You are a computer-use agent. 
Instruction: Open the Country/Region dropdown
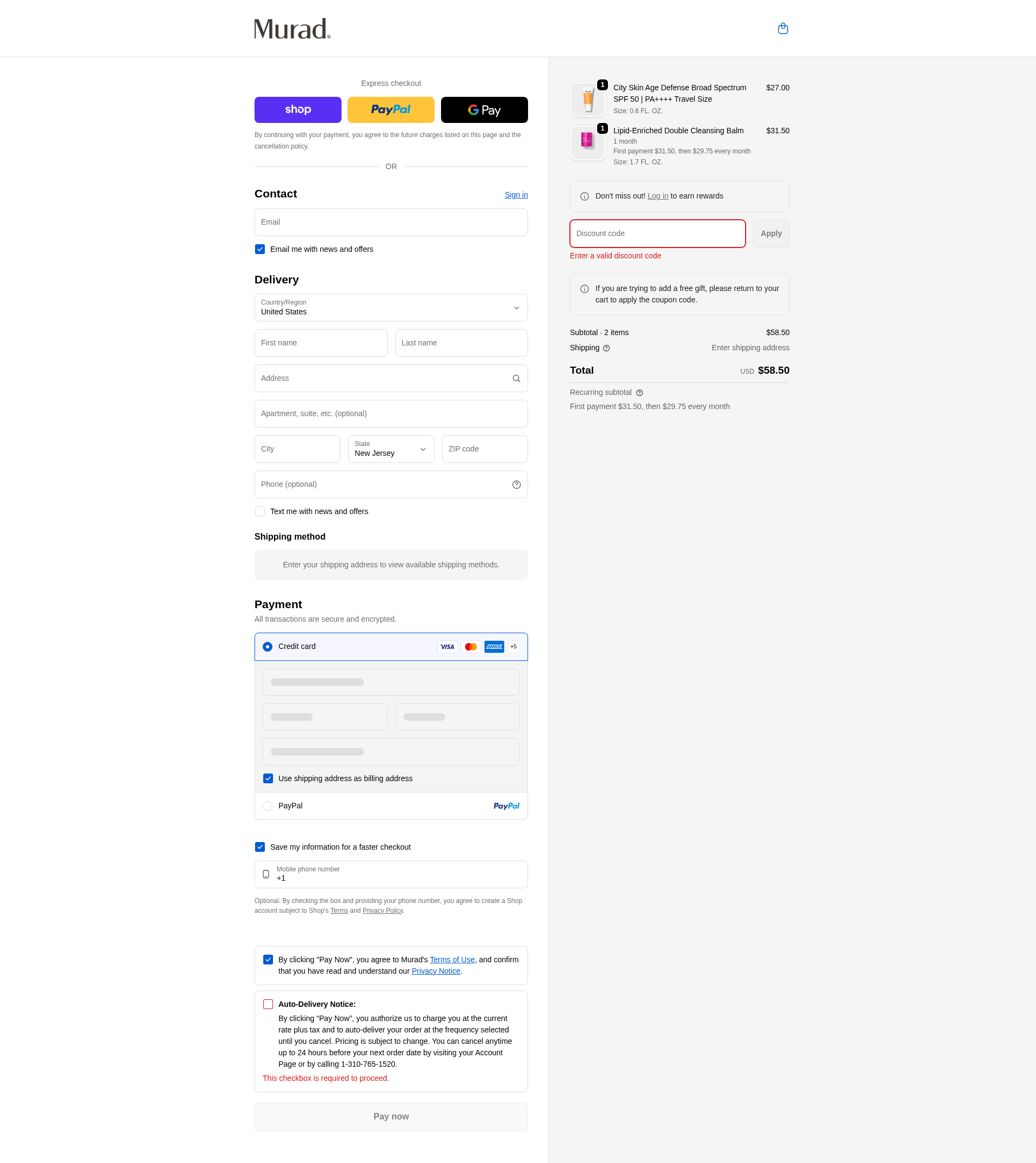(x=391, y=307)
